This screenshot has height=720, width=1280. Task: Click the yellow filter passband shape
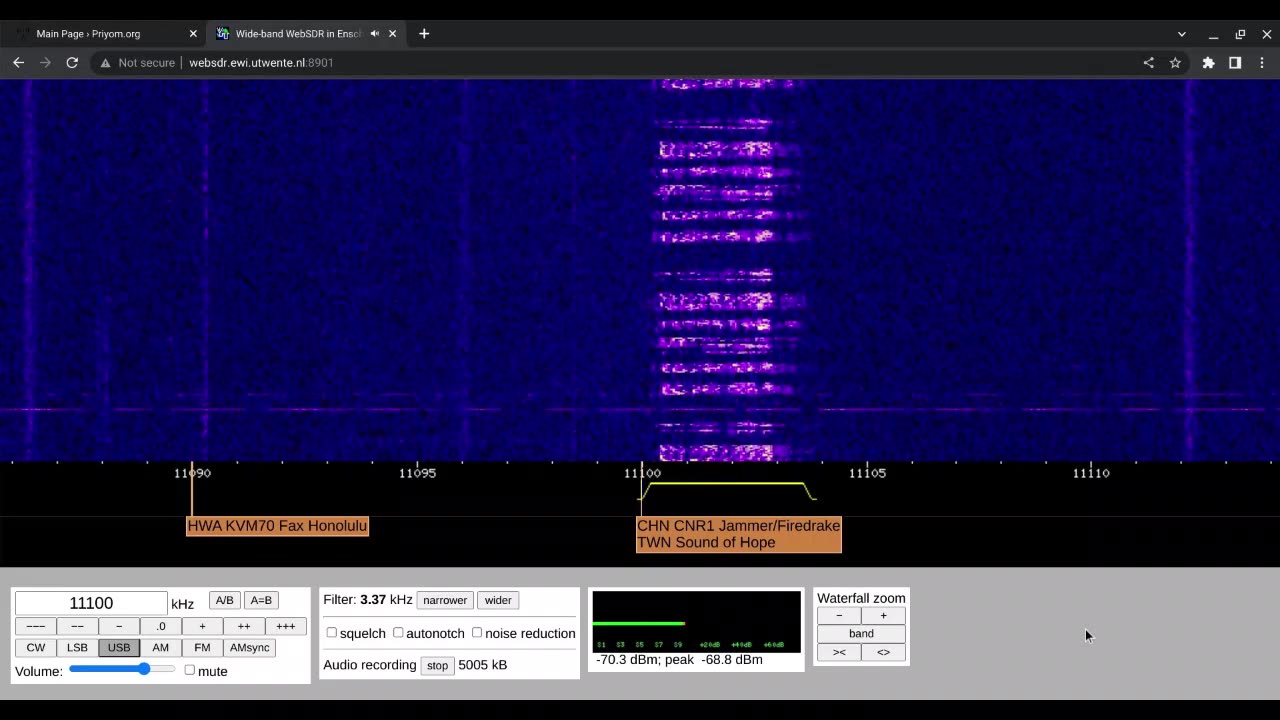(729, 490)
